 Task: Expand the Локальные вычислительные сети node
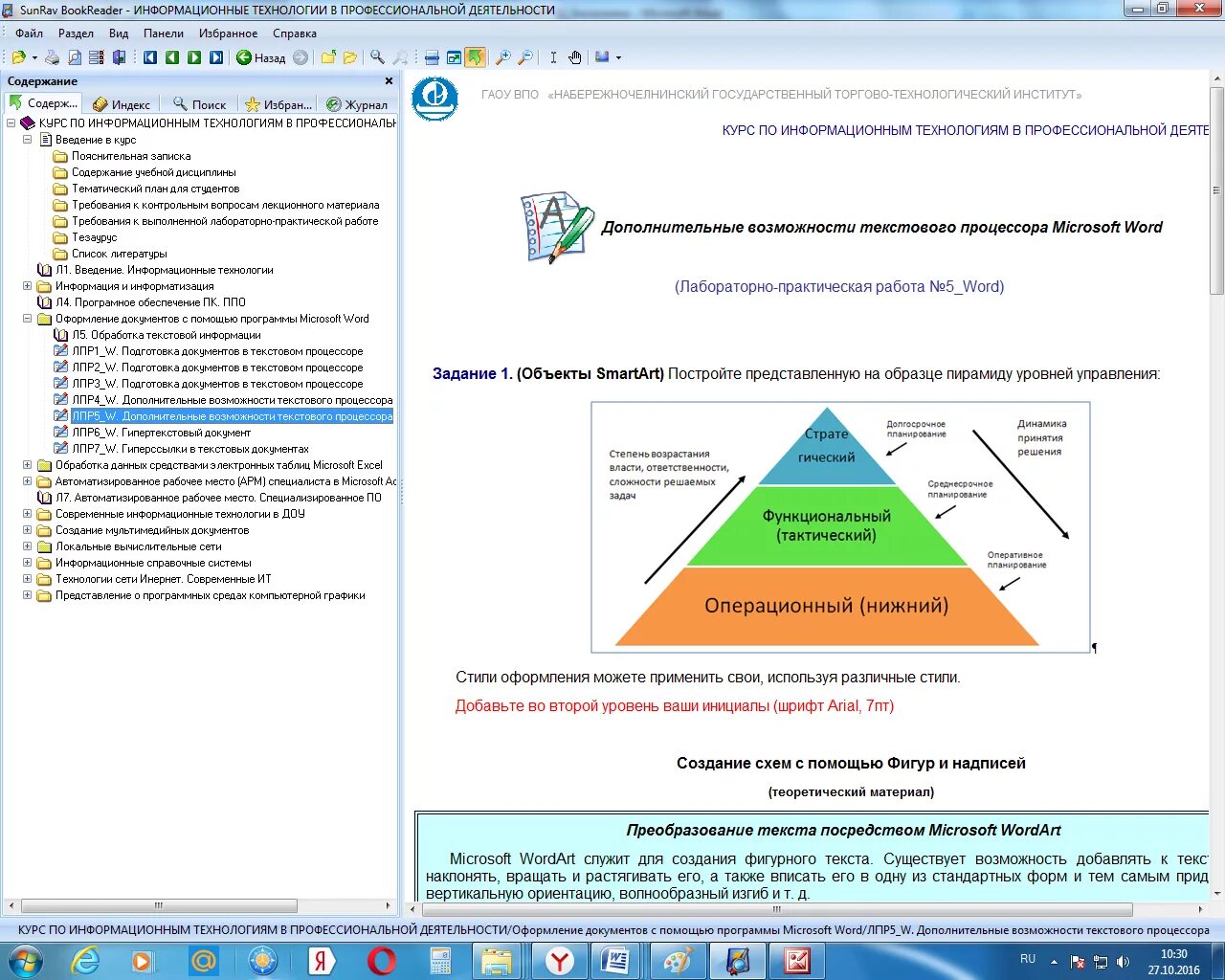(x=28, y=546)
